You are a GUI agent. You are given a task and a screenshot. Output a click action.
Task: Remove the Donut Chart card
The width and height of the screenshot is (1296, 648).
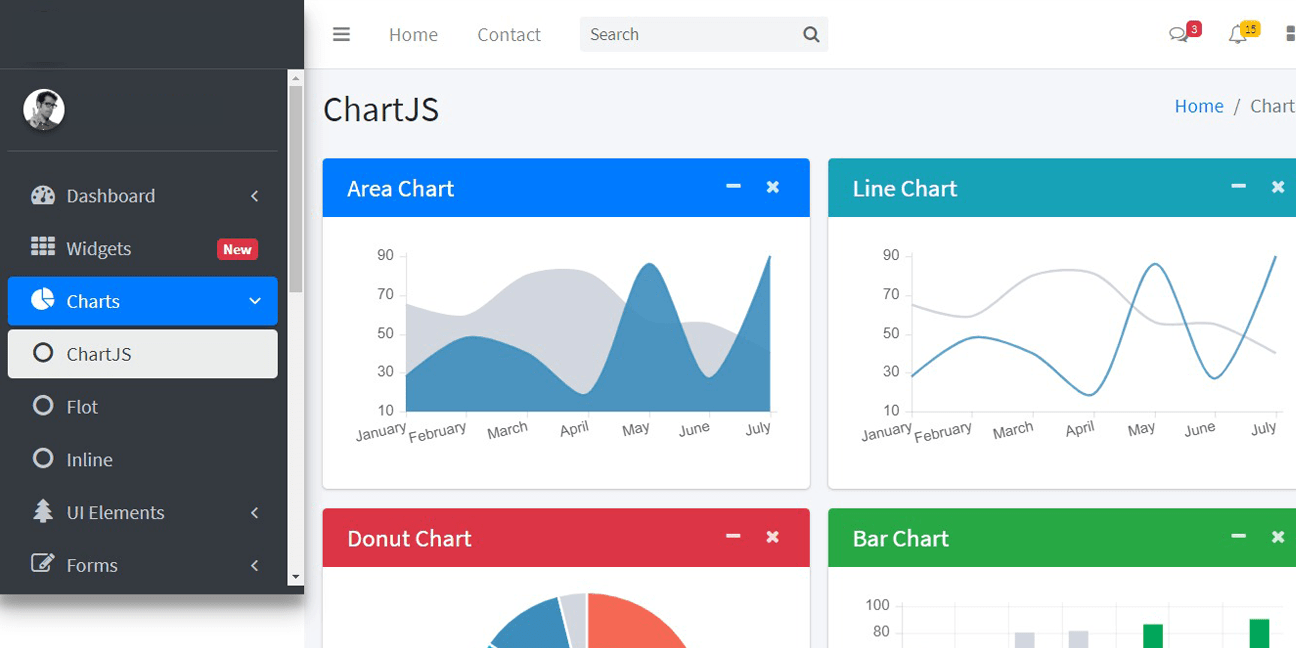[772, 537]
